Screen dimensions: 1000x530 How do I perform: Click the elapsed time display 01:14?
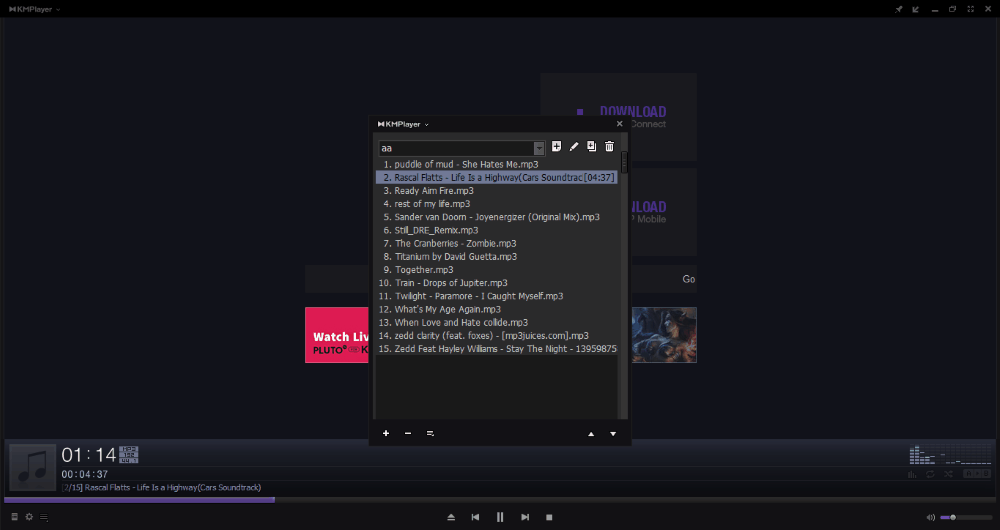[x=89, y=455]
